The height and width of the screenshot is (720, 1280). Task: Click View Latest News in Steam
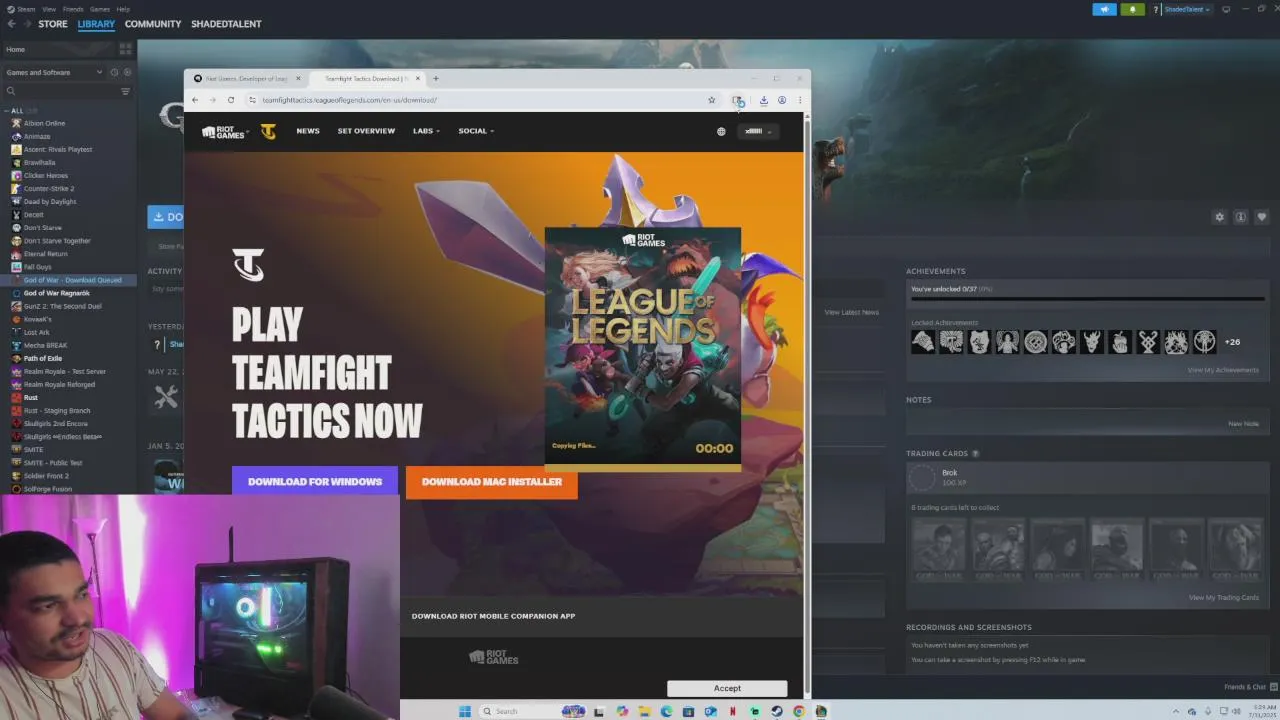[x=852, y=312]
